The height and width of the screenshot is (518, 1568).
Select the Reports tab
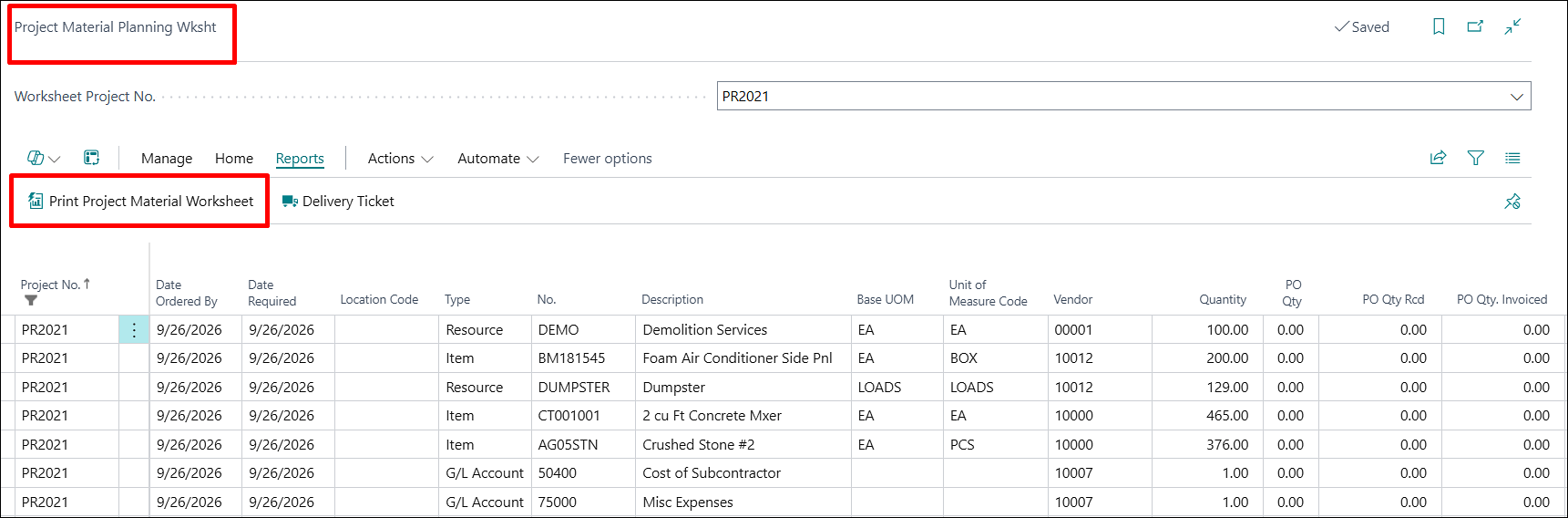tap(300, 159)
